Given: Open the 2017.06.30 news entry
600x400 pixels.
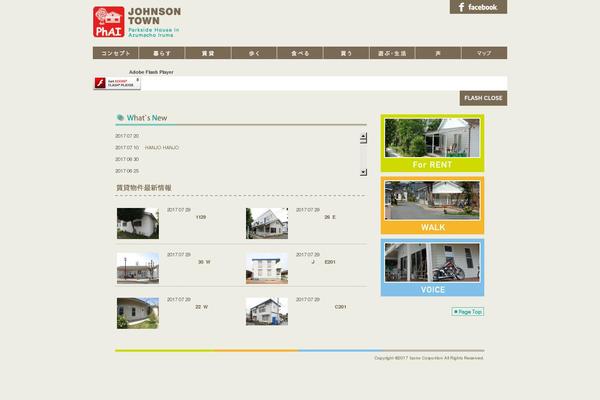Looking at the screenshot, I should click(x=127, y=159).
